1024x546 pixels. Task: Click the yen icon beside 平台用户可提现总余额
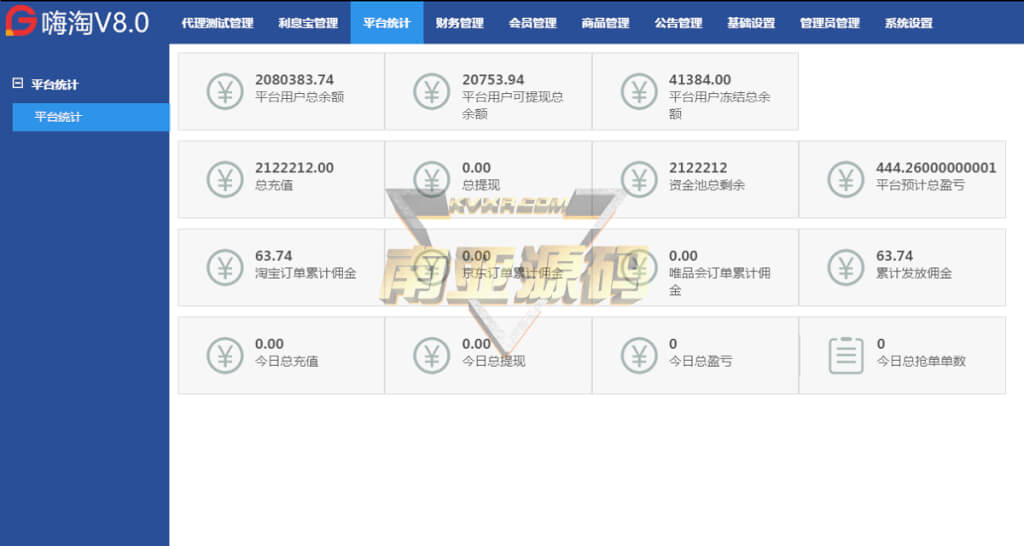432,91
